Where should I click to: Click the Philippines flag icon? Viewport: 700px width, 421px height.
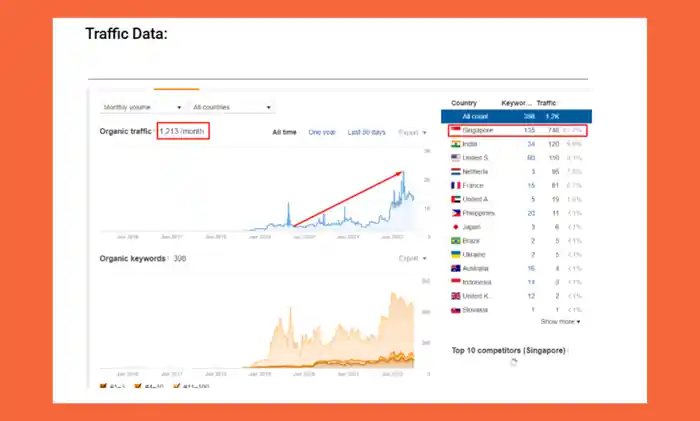[x=455, y=213]
